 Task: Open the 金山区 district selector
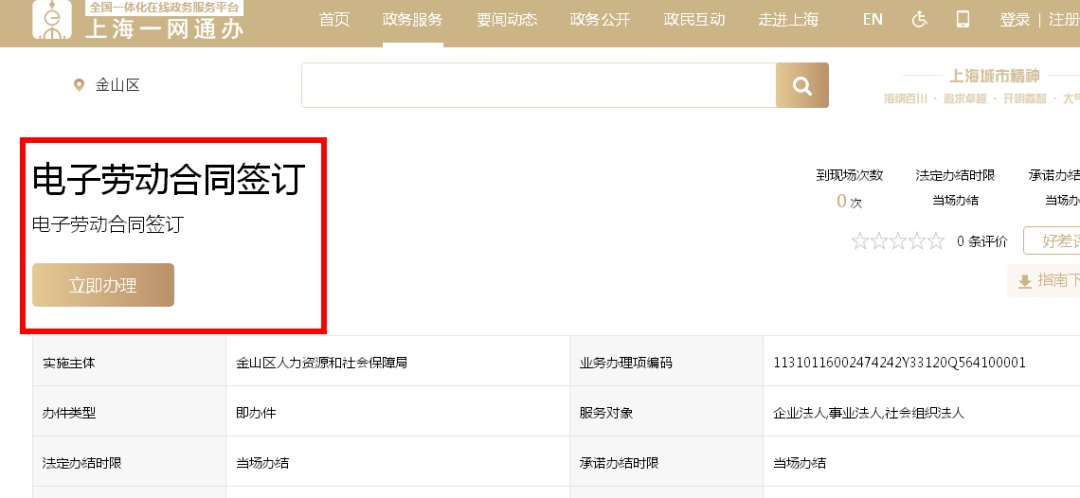click(117, 86)
